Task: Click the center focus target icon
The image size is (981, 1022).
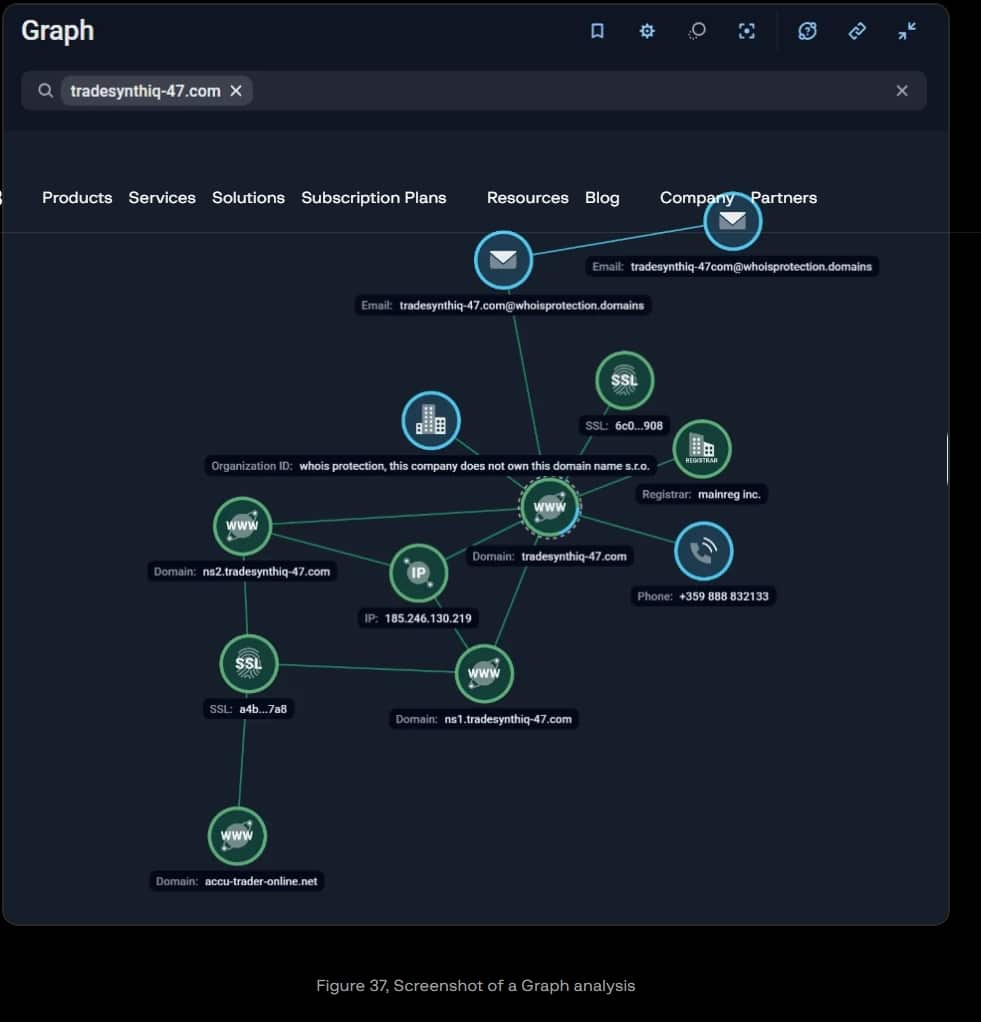Action: click(747, 31)
